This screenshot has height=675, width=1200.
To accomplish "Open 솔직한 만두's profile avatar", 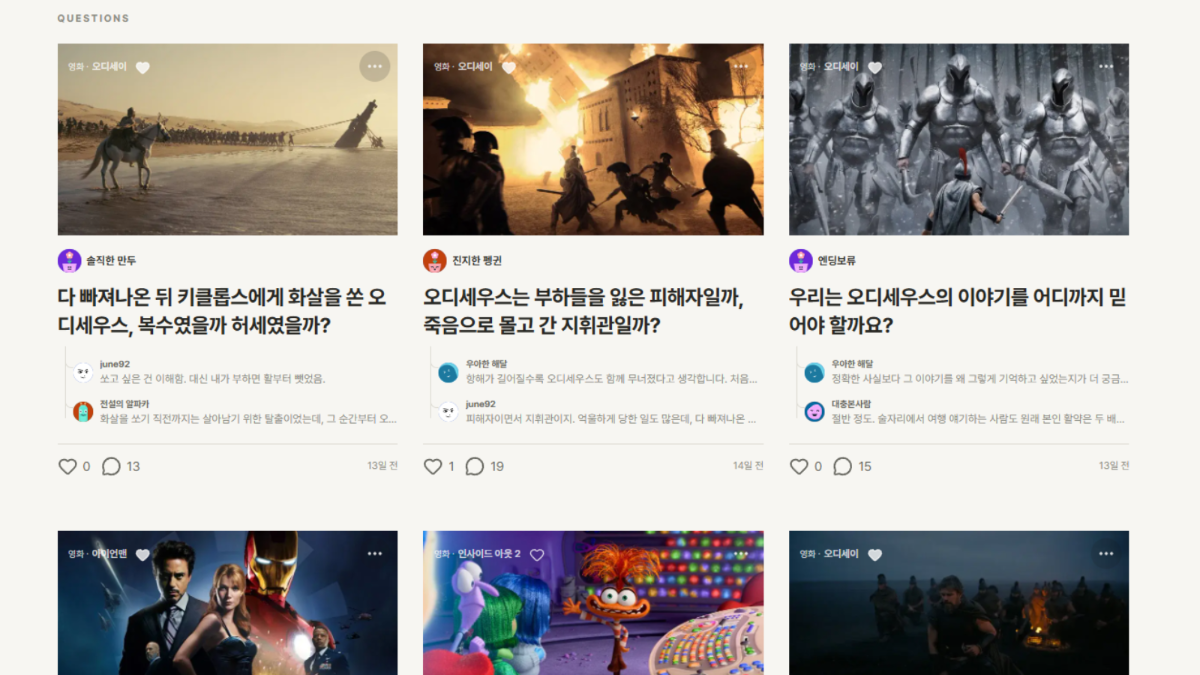I will (69, 261).
